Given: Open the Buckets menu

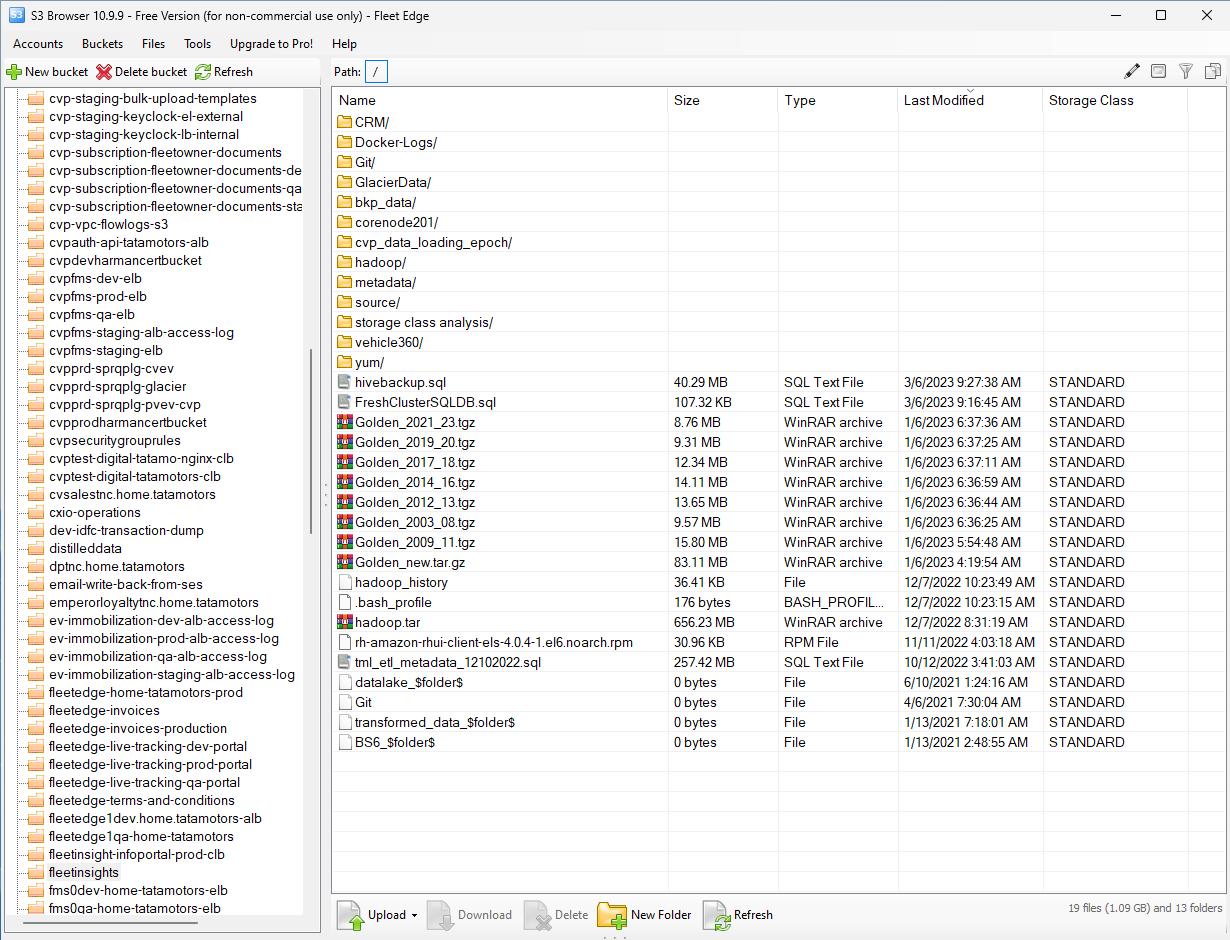Looking at the screenshot, I should pyautogui.click(x=102, y=44).
